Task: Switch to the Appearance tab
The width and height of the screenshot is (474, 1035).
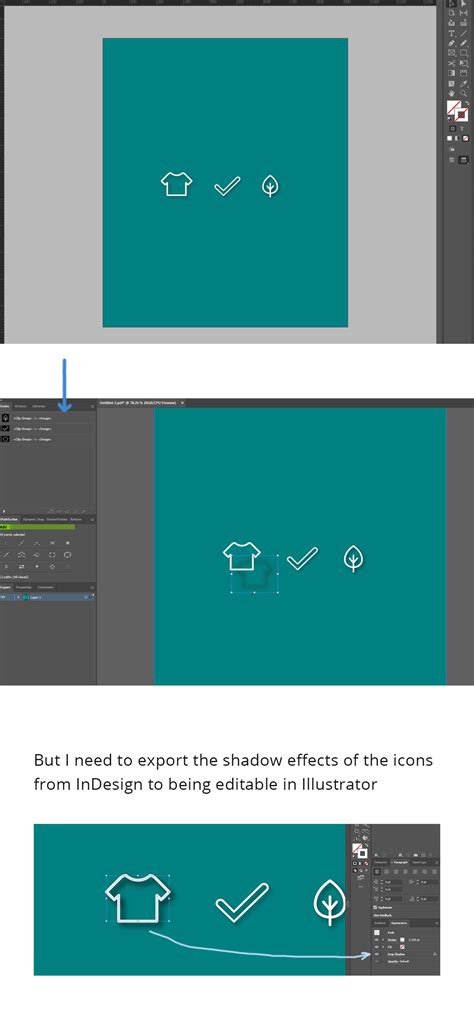Action: [399, 923]
